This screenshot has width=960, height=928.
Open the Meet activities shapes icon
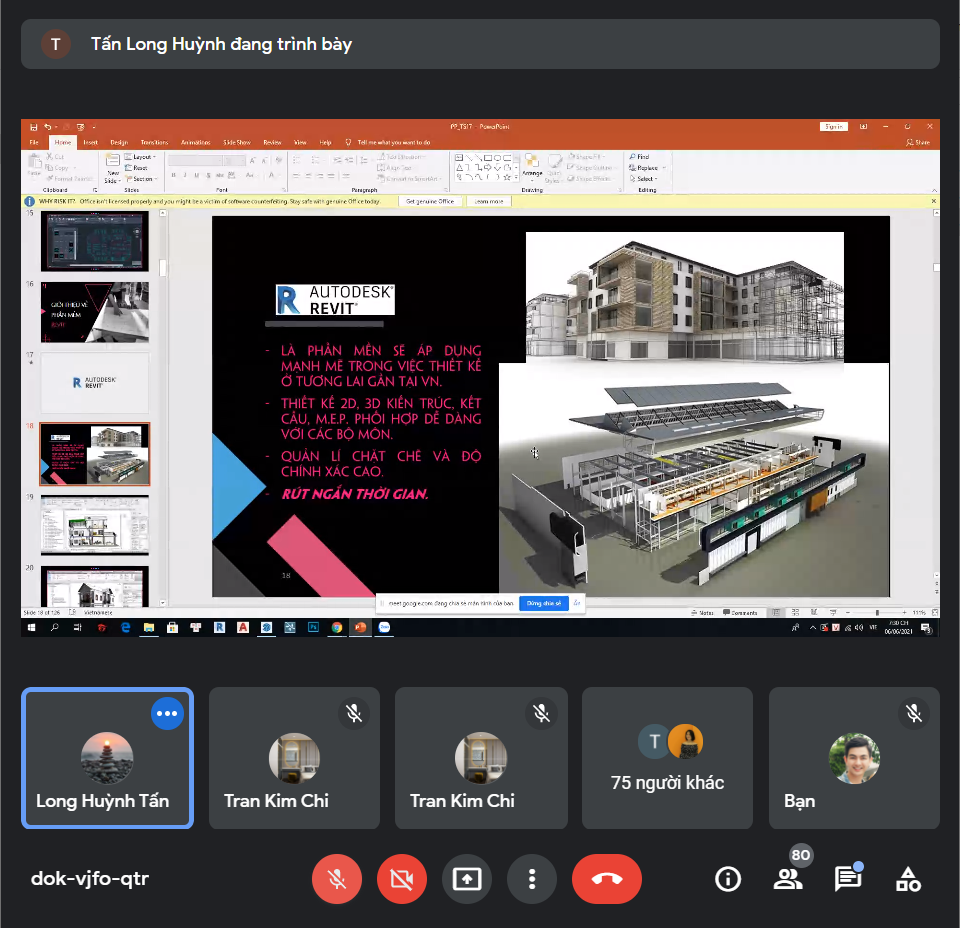[908, 879]
